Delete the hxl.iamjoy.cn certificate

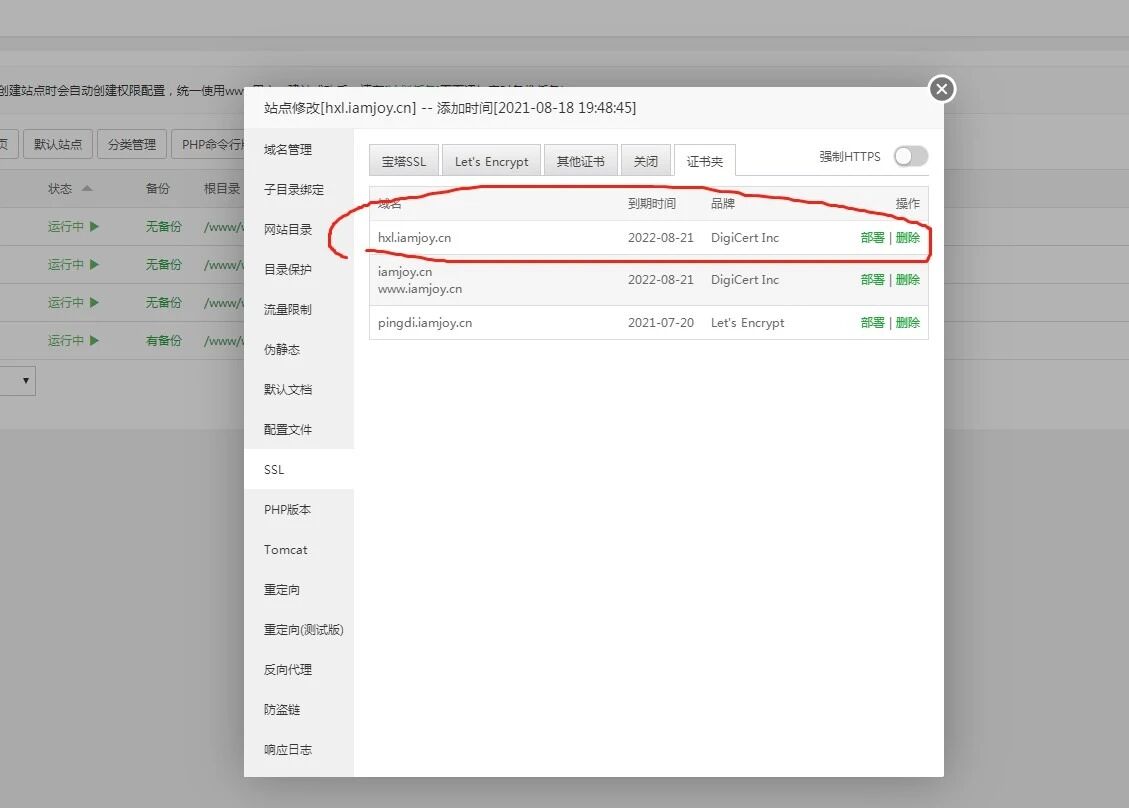(908, 238)
